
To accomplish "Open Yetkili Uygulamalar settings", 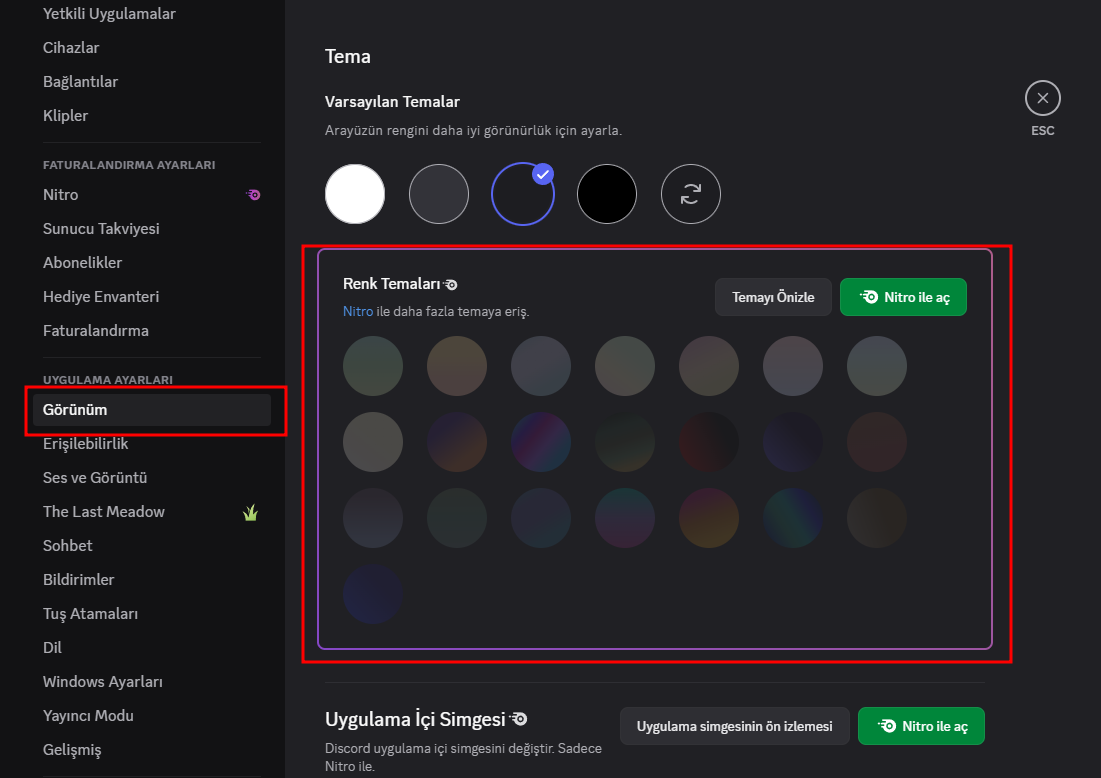I will (x=109, y=13).
